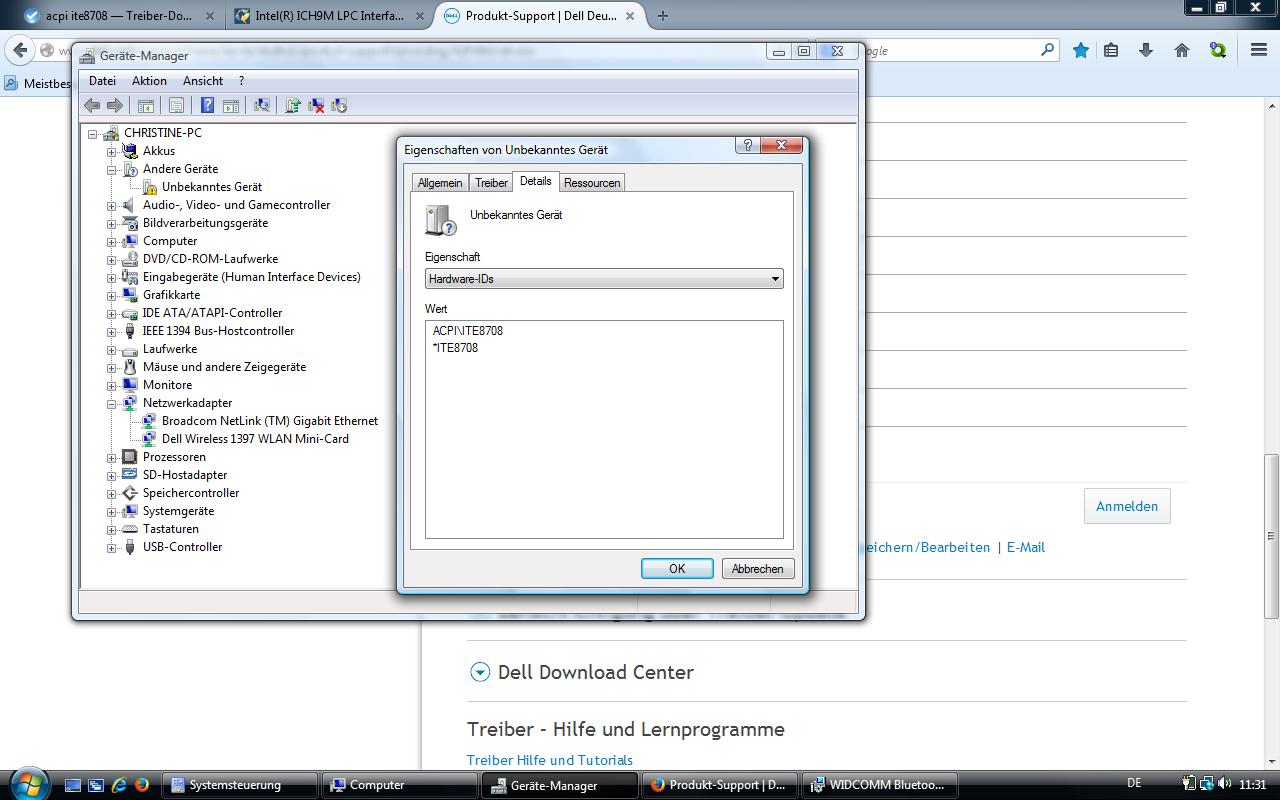This screenshot has width=1280, height=800.
Task: Click the Firefox bookmark star icon
Action: pos(1081,50)
